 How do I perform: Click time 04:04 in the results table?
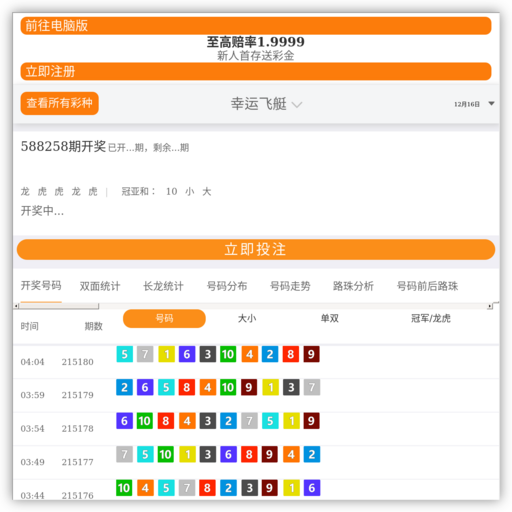click(x=32, y=362)
